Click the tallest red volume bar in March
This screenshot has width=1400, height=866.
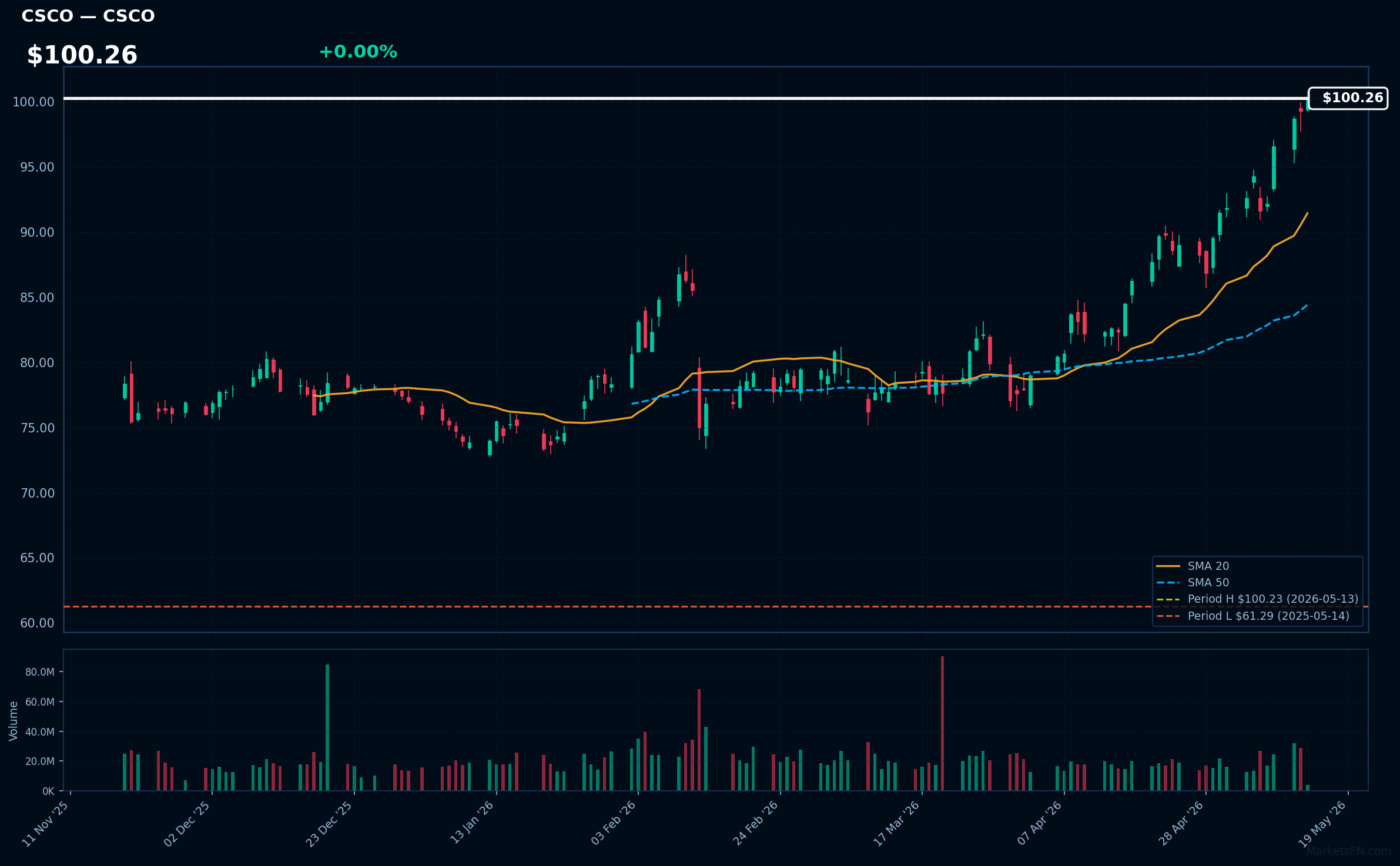pyautogui.click(x=942, y=723)
